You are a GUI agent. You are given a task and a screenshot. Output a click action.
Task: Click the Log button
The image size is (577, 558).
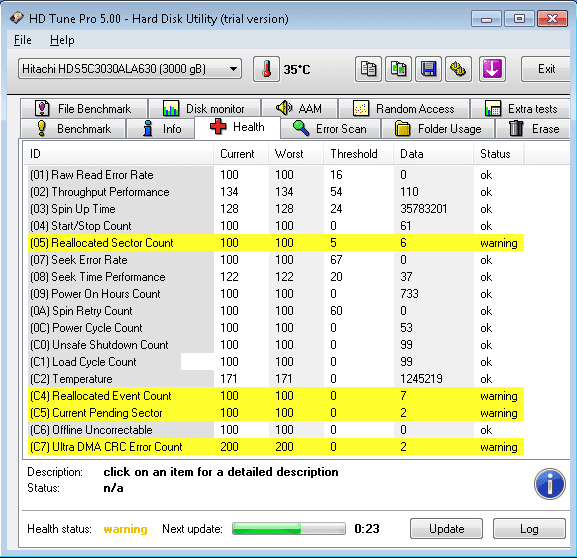[x=529, y=529]
